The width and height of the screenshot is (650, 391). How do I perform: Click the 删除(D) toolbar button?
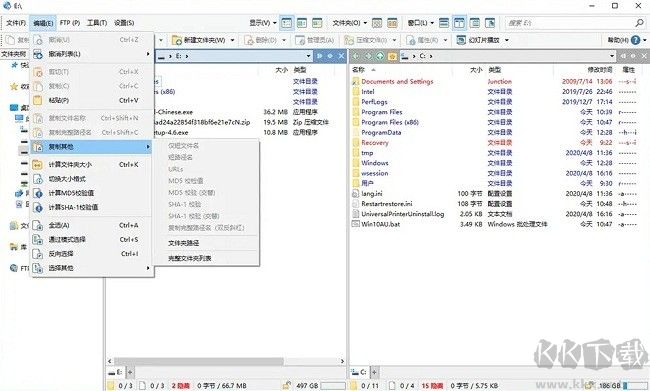[x=261, y=40]
